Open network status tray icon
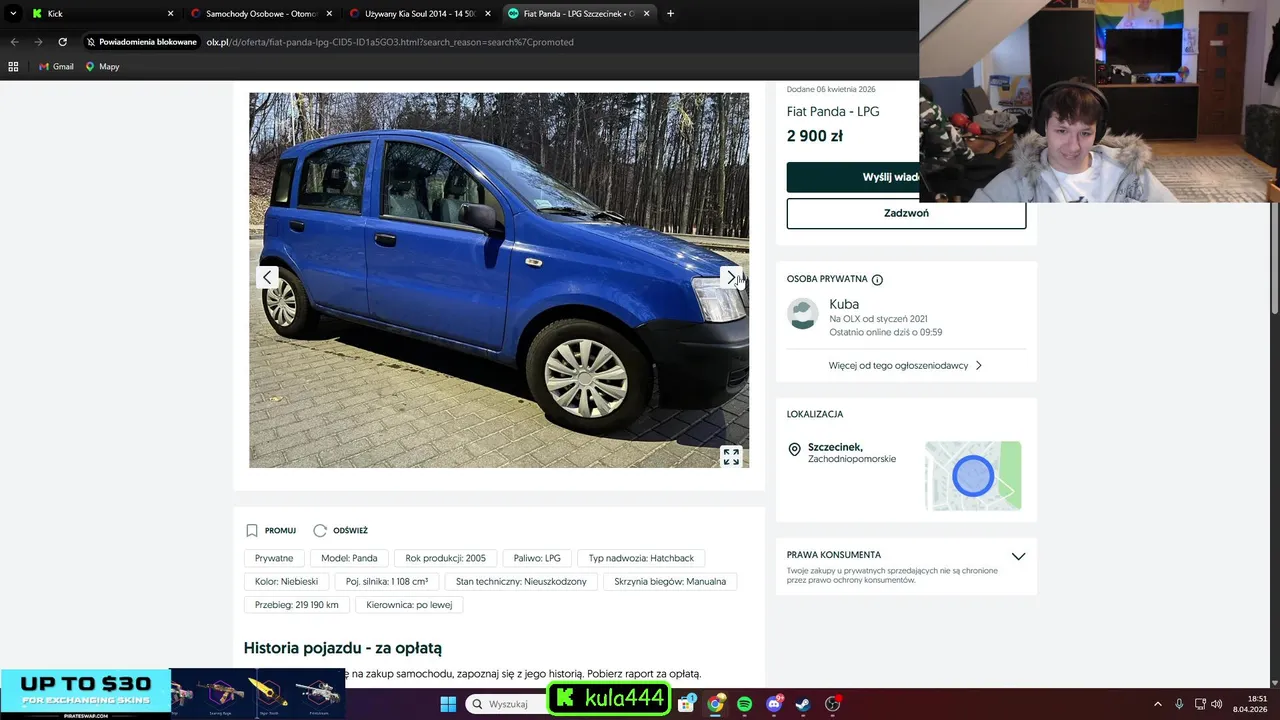This screenshot has height=720, width=1280. click(1200, 704)
